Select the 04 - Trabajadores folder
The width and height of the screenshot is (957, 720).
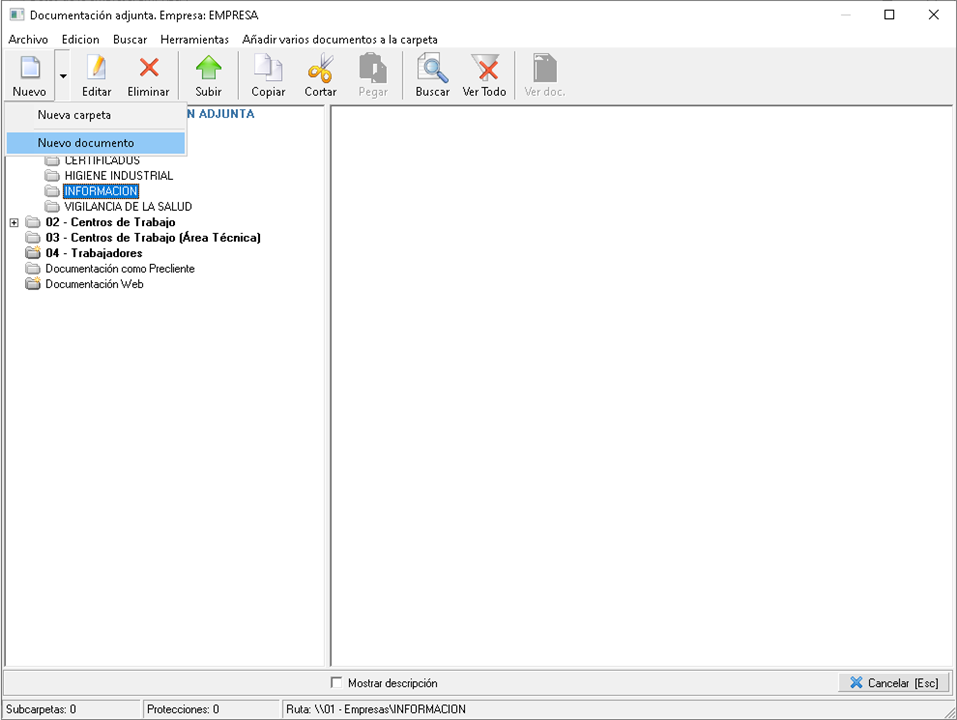(x=93, y=253)
